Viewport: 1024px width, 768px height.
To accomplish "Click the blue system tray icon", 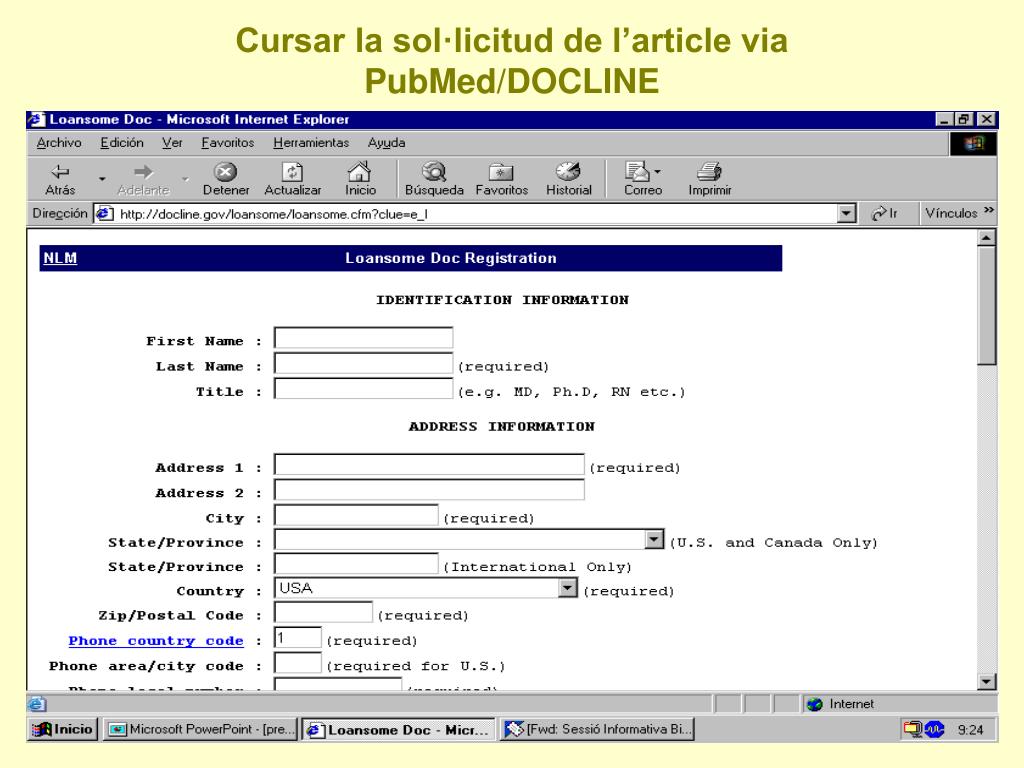I will 935,729.
